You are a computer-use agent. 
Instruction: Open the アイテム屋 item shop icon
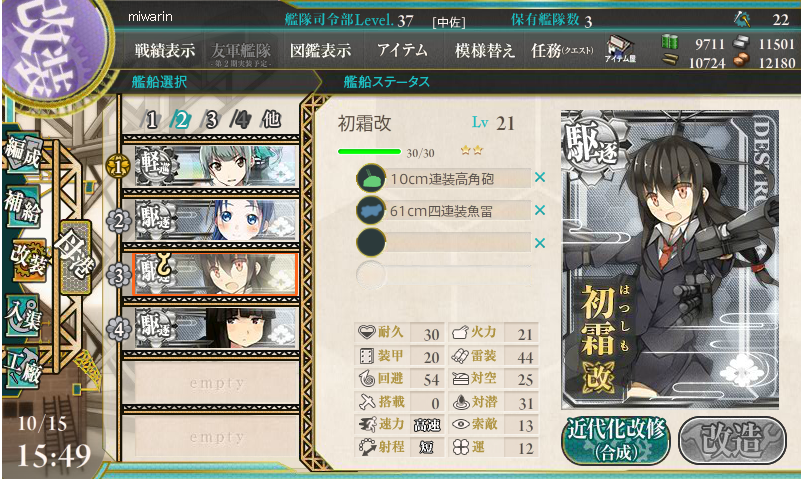(x=620, y=50)
